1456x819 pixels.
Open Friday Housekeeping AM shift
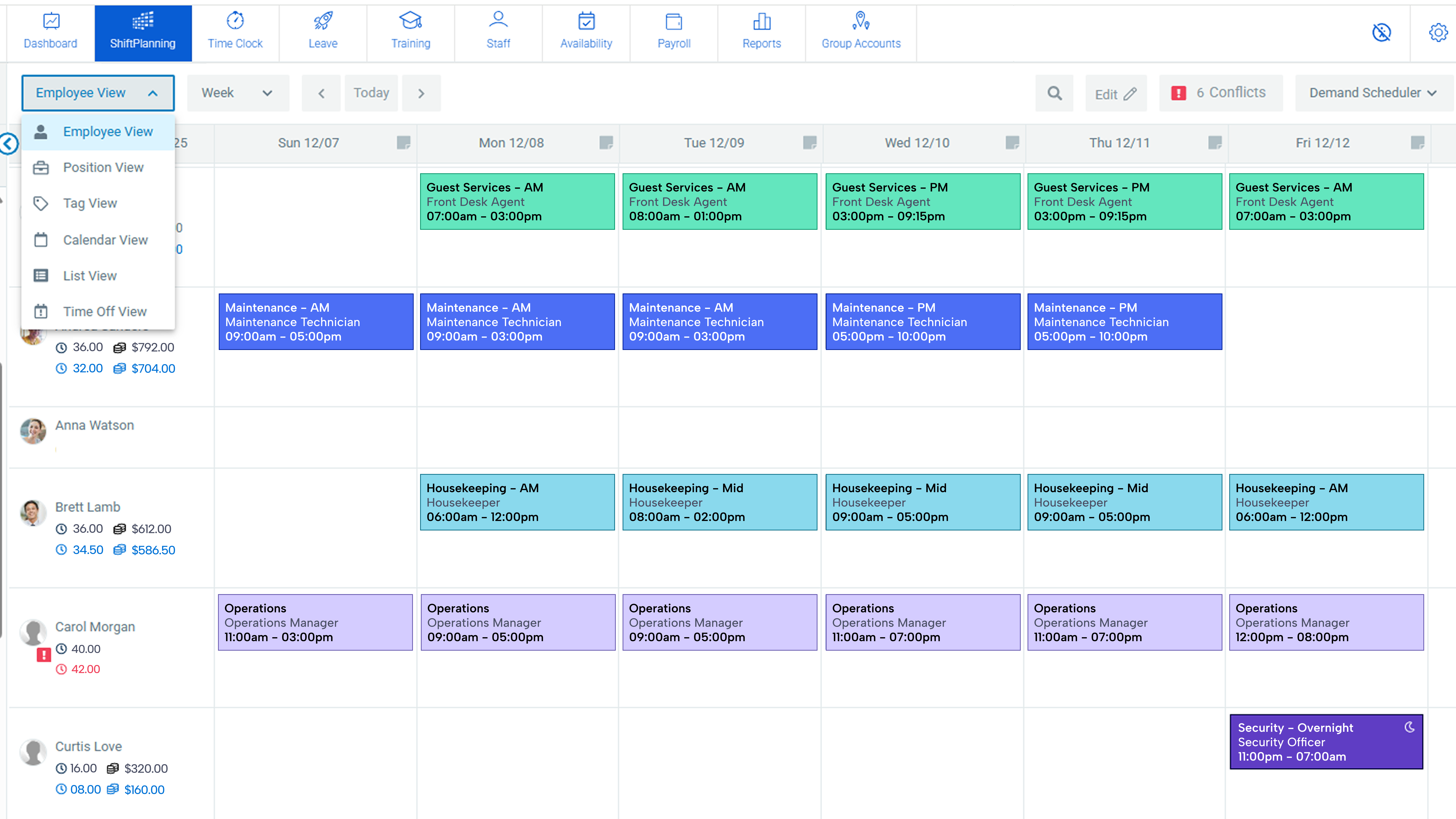1327,502
